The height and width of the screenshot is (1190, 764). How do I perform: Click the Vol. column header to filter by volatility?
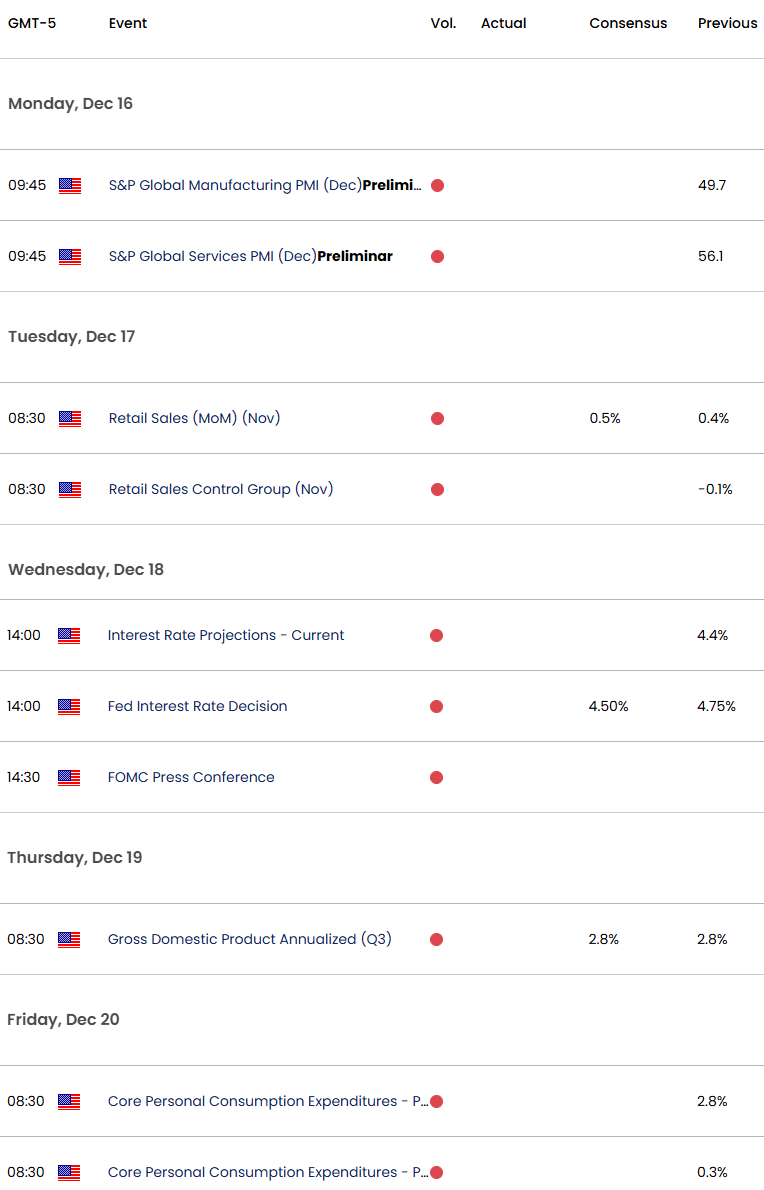tap(443, 23)
